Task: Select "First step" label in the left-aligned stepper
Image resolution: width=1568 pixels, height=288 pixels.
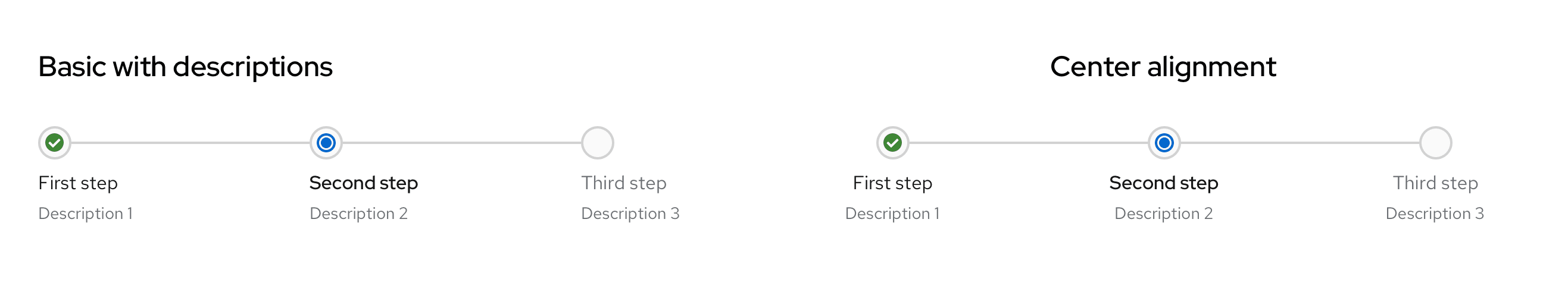Action: click(78, 183)
